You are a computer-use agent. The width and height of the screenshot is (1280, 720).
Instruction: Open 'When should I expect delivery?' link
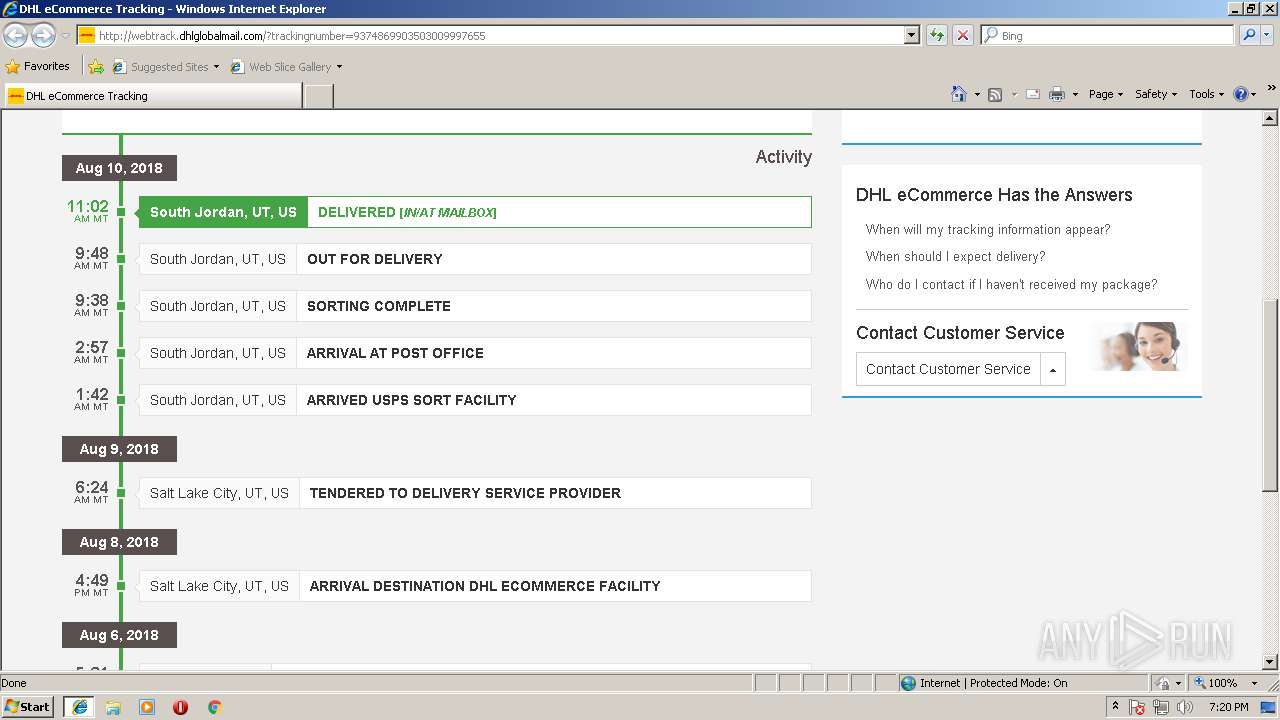(956, 256)
